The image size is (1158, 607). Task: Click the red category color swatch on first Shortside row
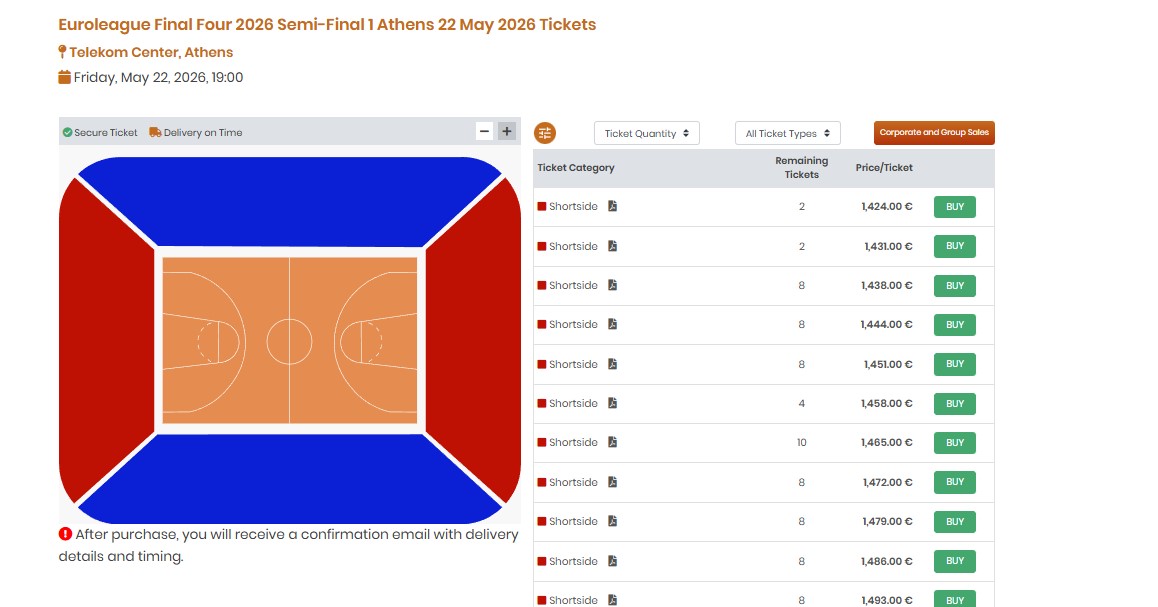(x=541, y=207)
